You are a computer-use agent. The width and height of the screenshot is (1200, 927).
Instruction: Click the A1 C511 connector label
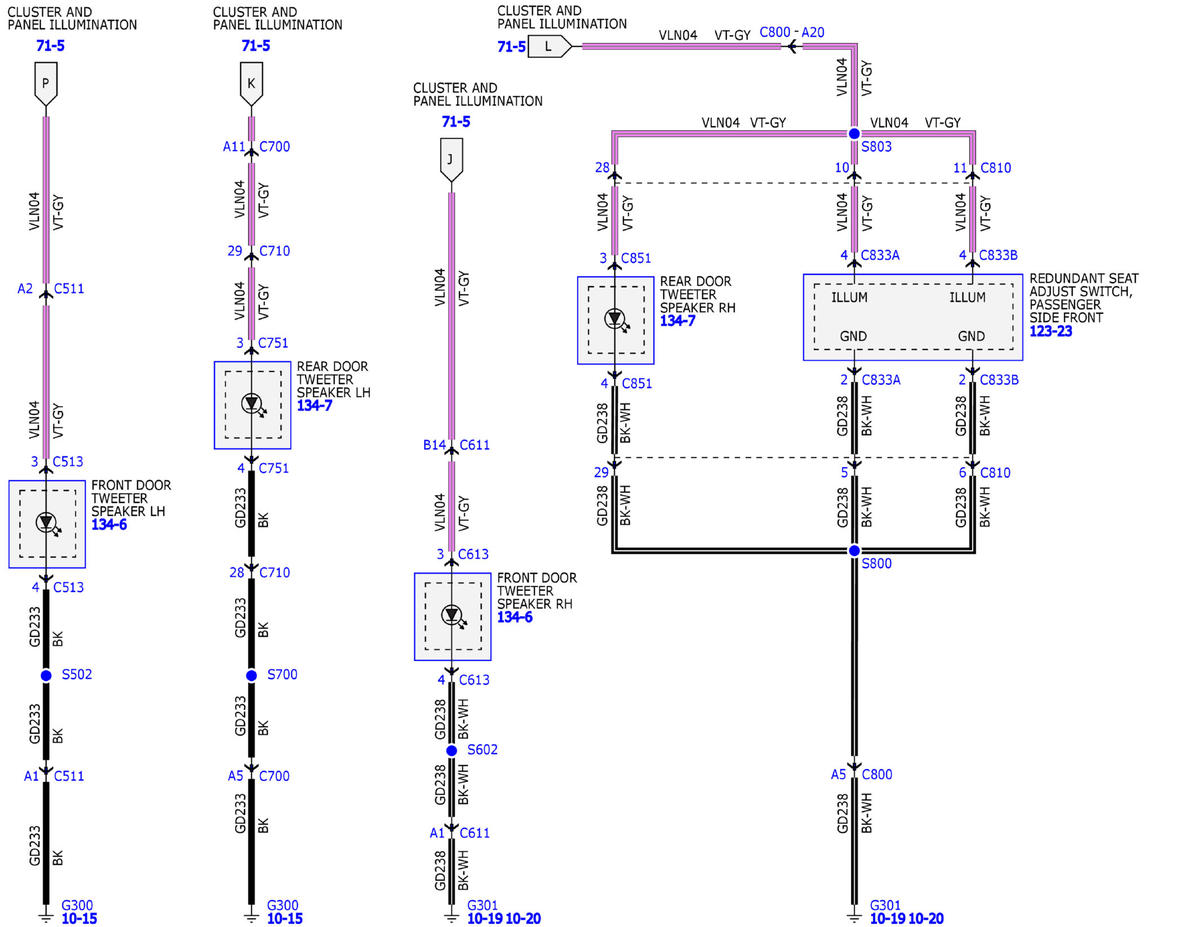pyautogui.click(x=54, y=775)
